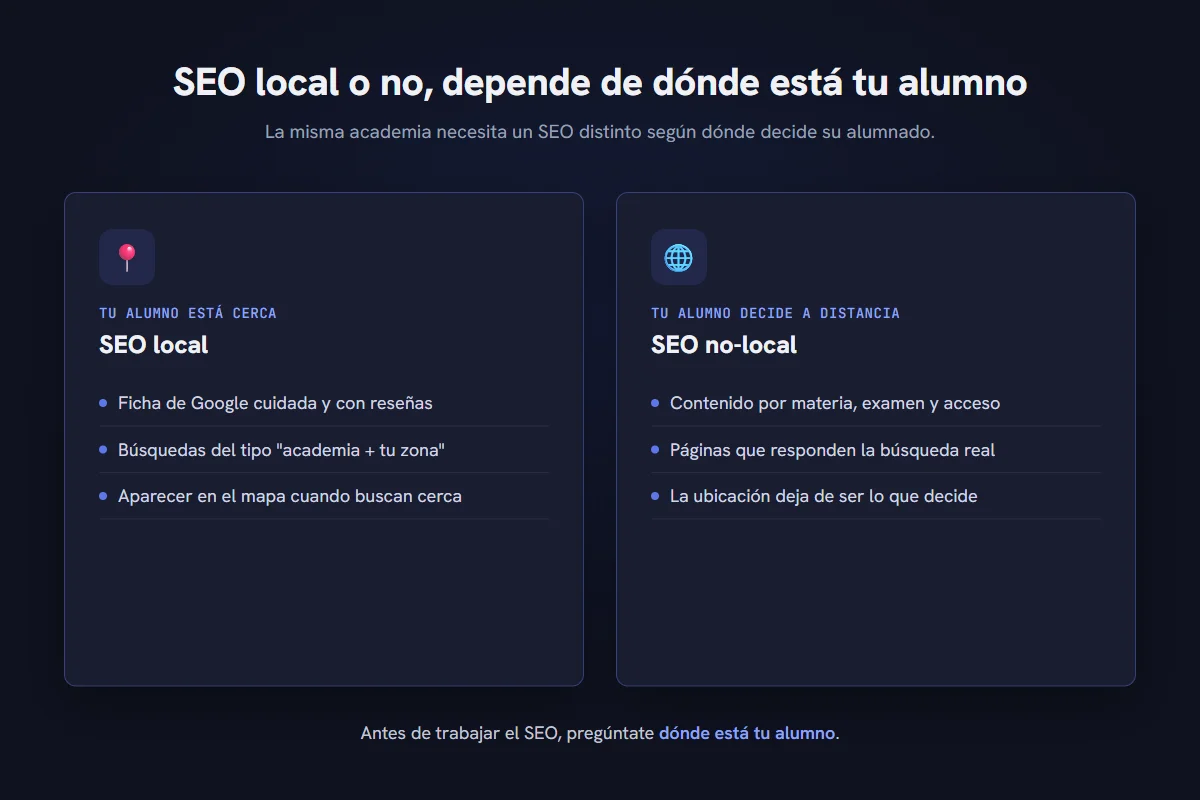Viewport: 1200px width, 800px height.
Task: Click the item 'Búsquedas del tipo "academia + tu zona"'
Action: click(x=281, y=450)
